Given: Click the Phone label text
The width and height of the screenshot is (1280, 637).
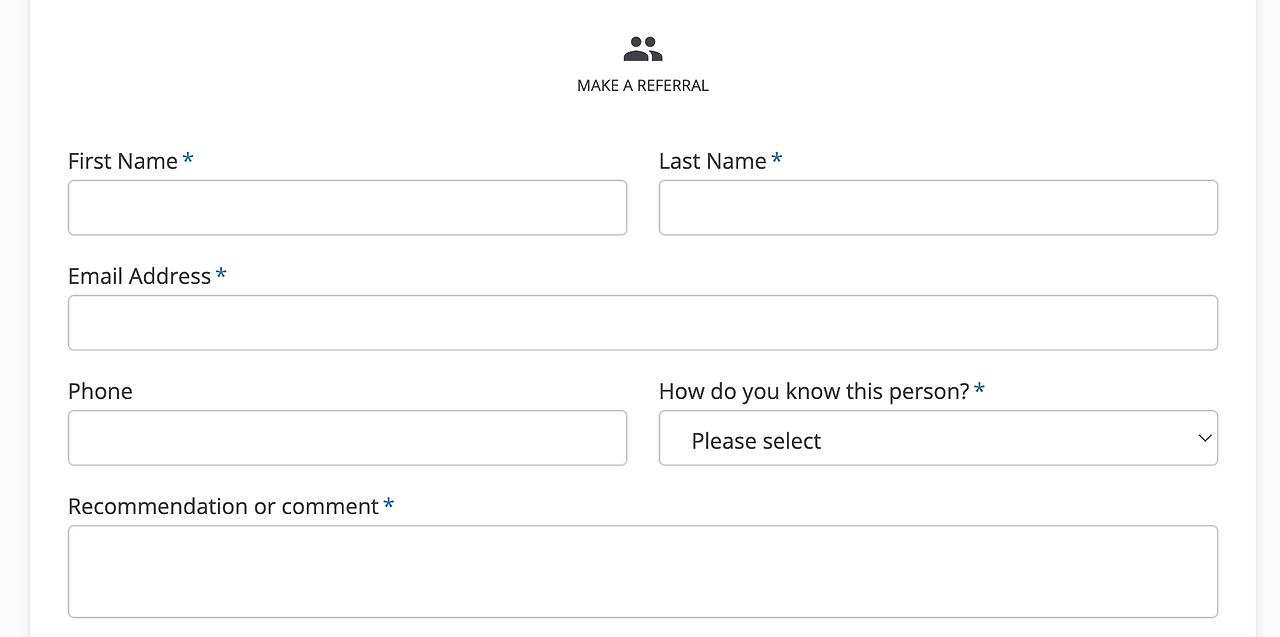Looking at the screenshot, I should coord(100,391).
